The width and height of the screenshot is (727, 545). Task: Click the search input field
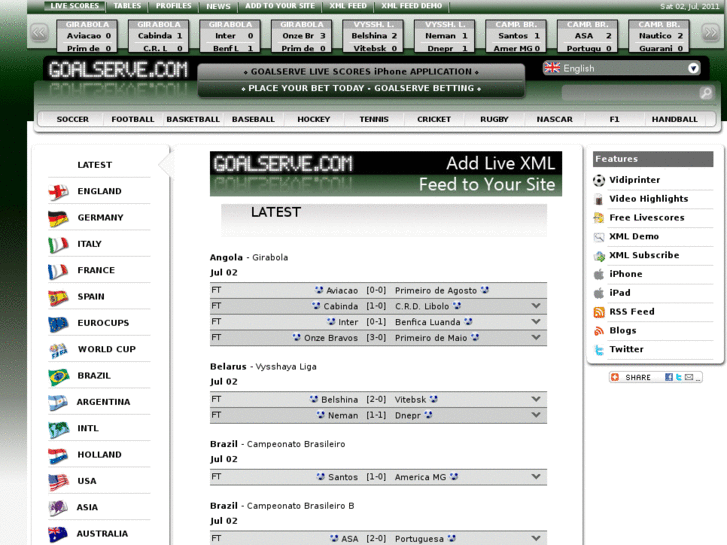[631, 93]
